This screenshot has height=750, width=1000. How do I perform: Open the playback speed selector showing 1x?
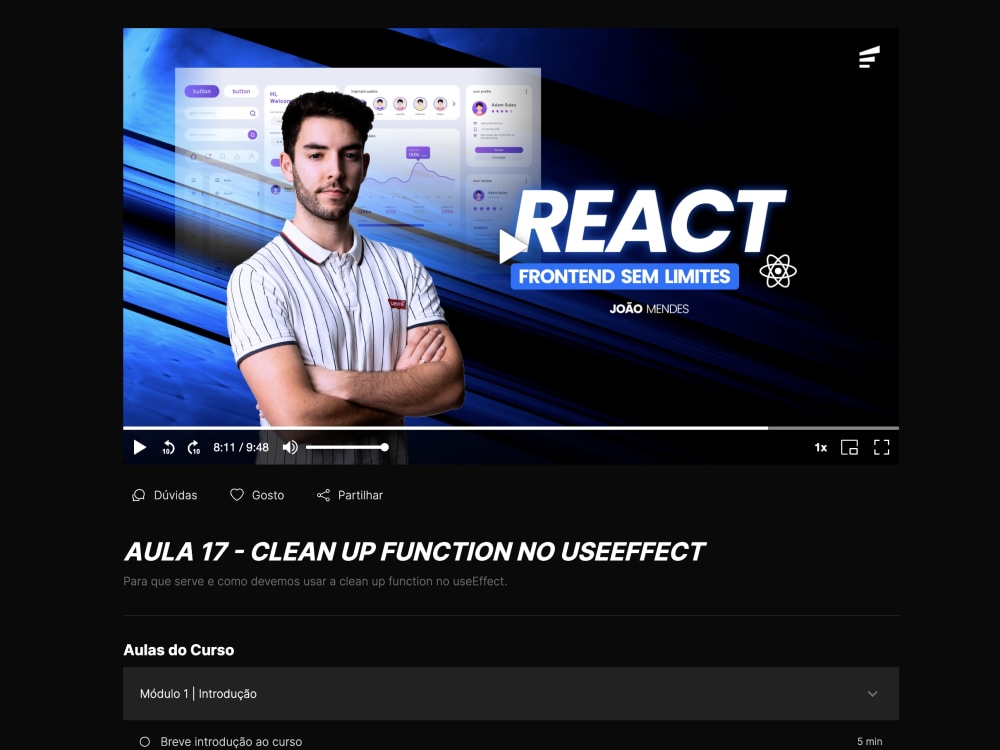pos(820,447)
